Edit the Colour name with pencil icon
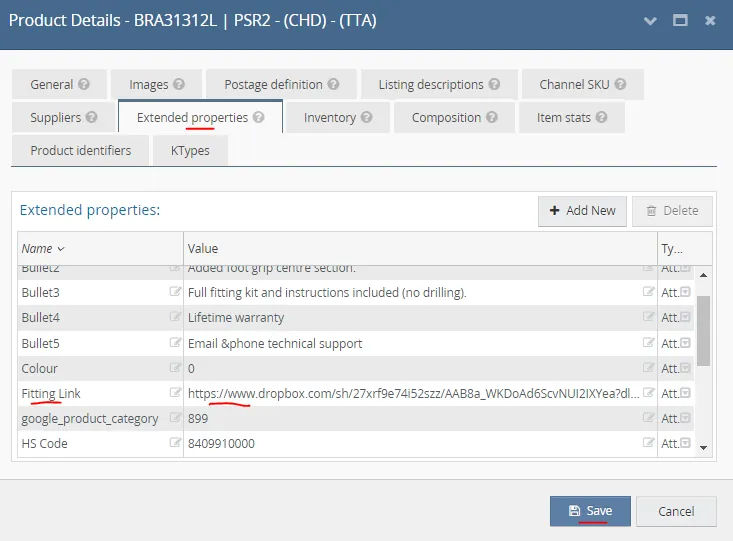Screen dimensions: 733x541 pos(175,368)
